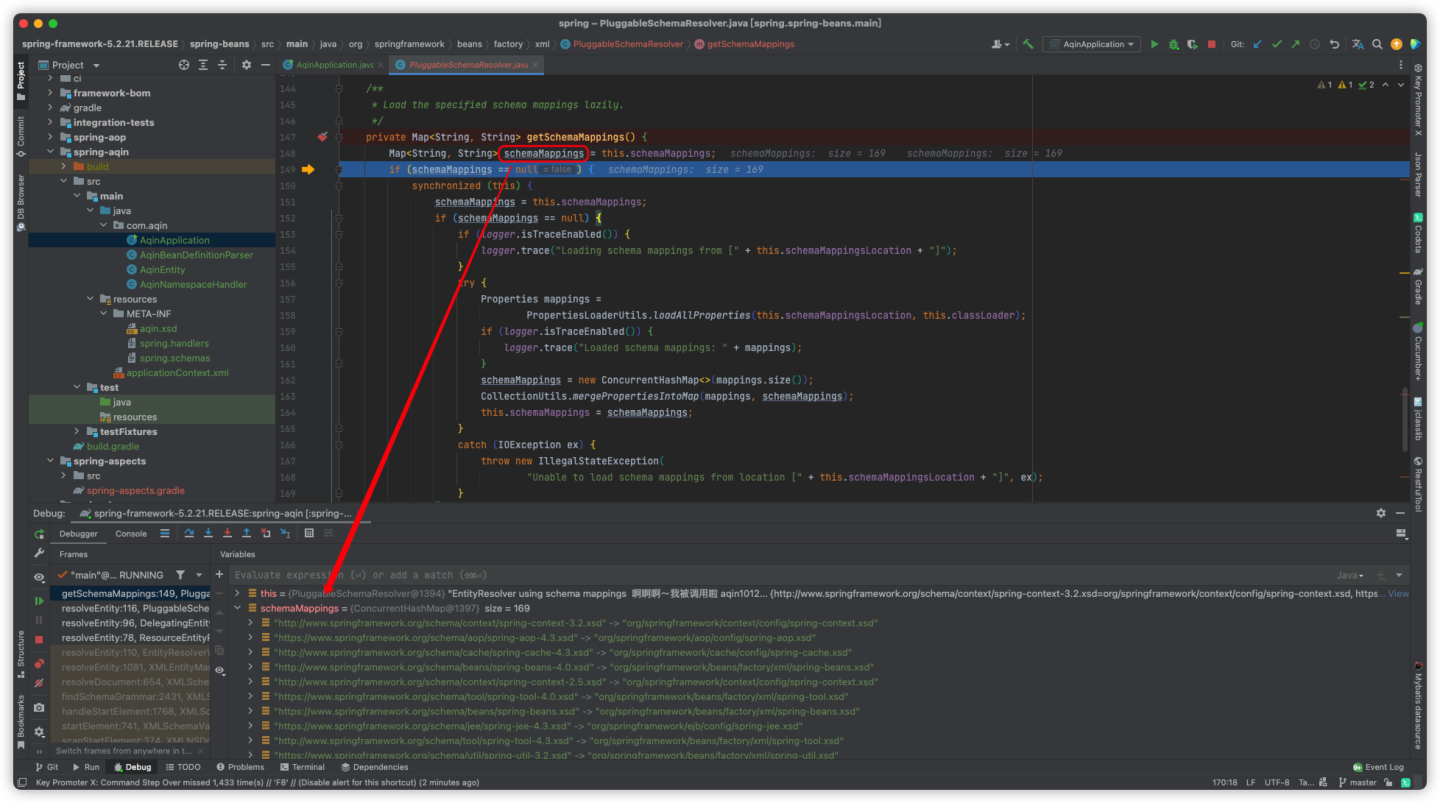Screen dimensions: 1440x803
Task: Collapse the schemaMappings variable node
Action: (x=237, y=608)
